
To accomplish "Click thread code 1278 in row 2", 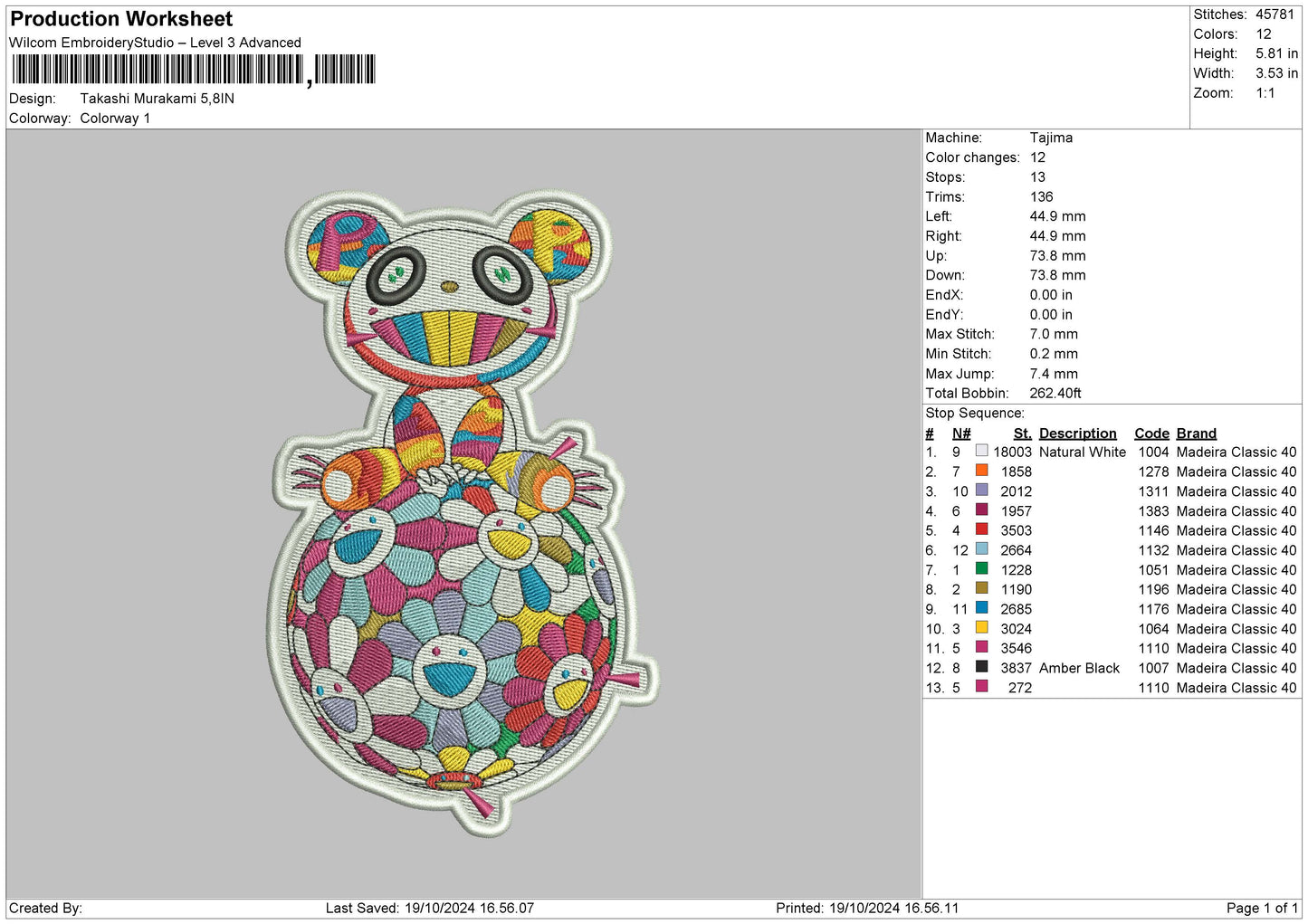I will coord(1153,472).
